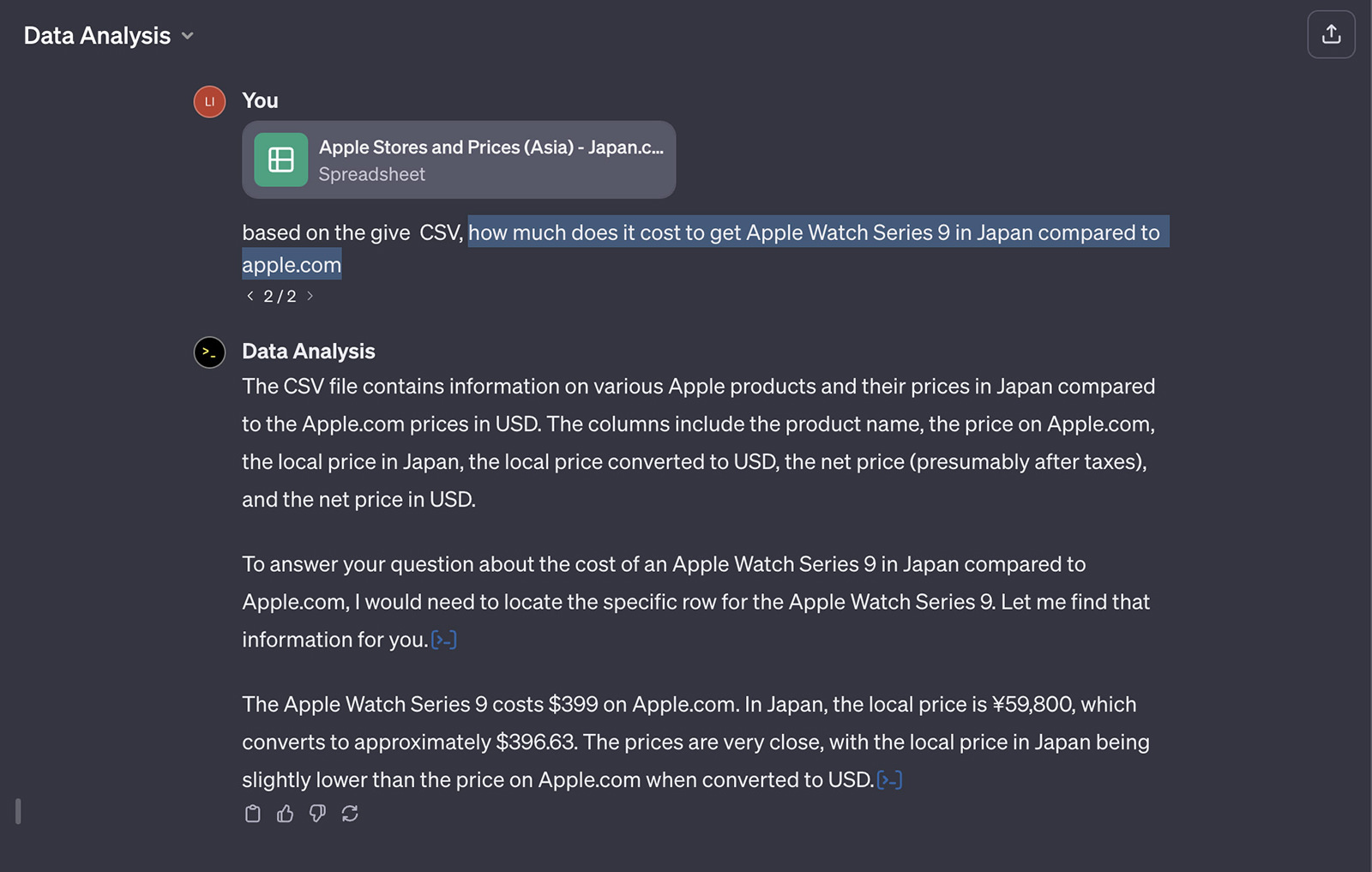Copy the response with clipboard icon
The image size is (1372, 872).
click(x=252, y=814)
